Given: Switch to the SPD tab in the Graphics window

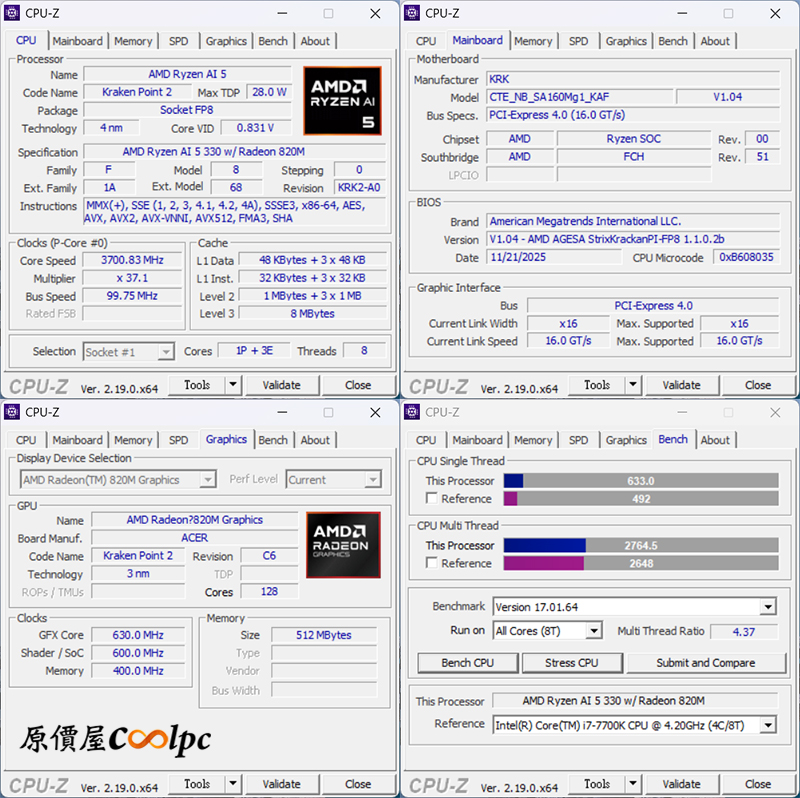Looking at the screenshot, I should (x=178, y=440).
